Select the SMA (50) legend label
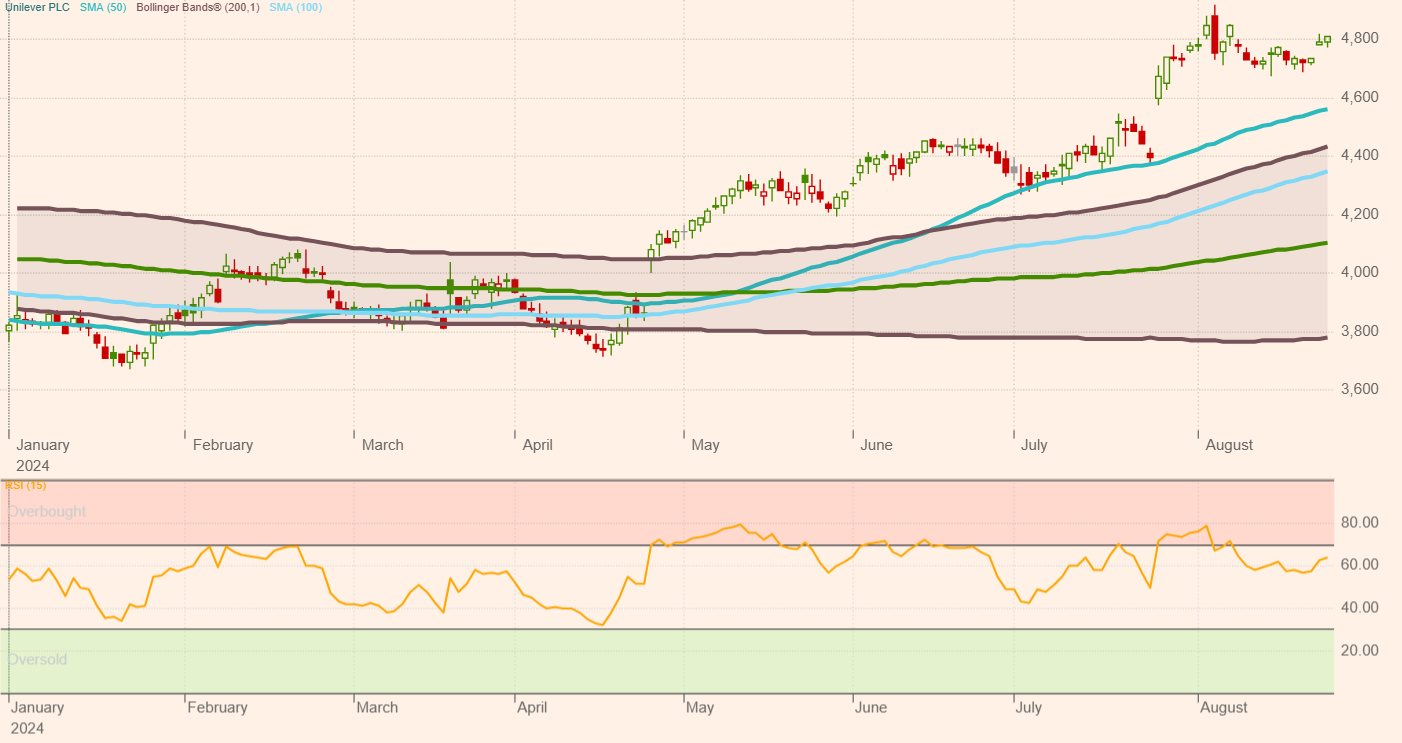1402x743 pixels. click(101, 7)
